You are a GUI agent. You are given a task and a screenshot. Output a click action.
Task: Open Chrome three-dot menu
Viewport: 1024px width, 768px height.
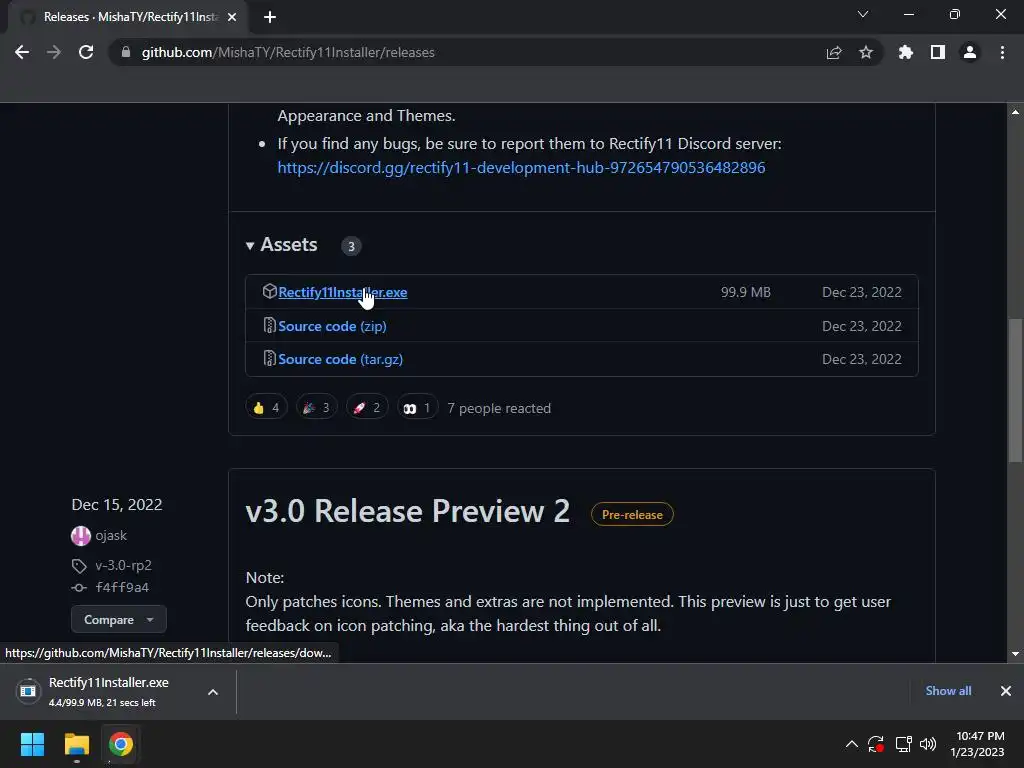click(x=1002, y=52)
